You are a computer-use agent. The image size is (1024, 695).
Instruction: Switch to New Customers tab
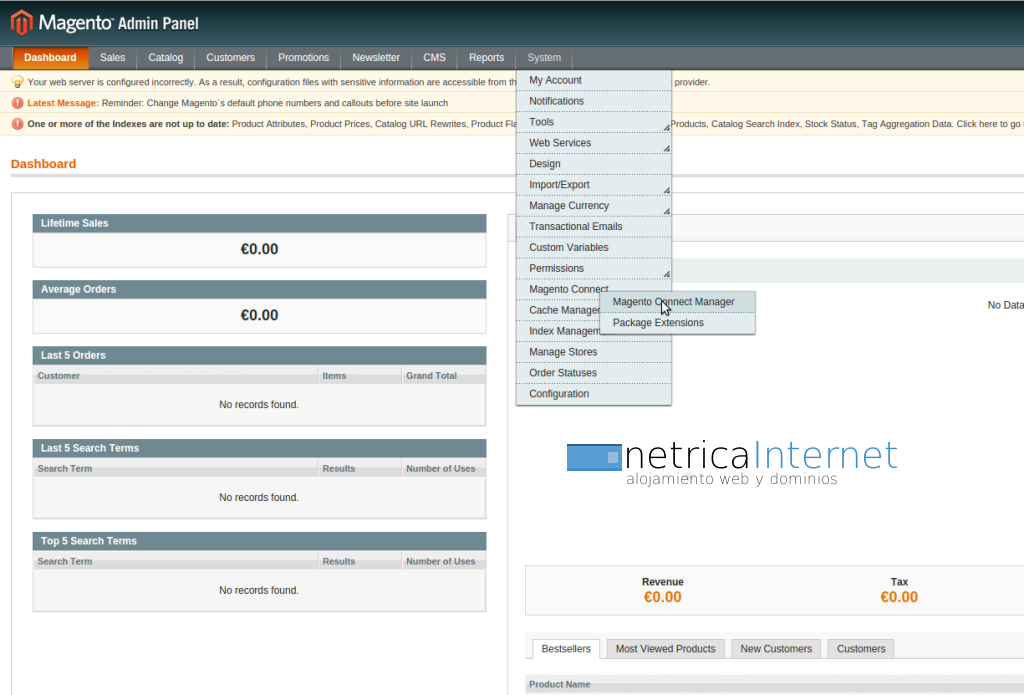coord(775,649)
